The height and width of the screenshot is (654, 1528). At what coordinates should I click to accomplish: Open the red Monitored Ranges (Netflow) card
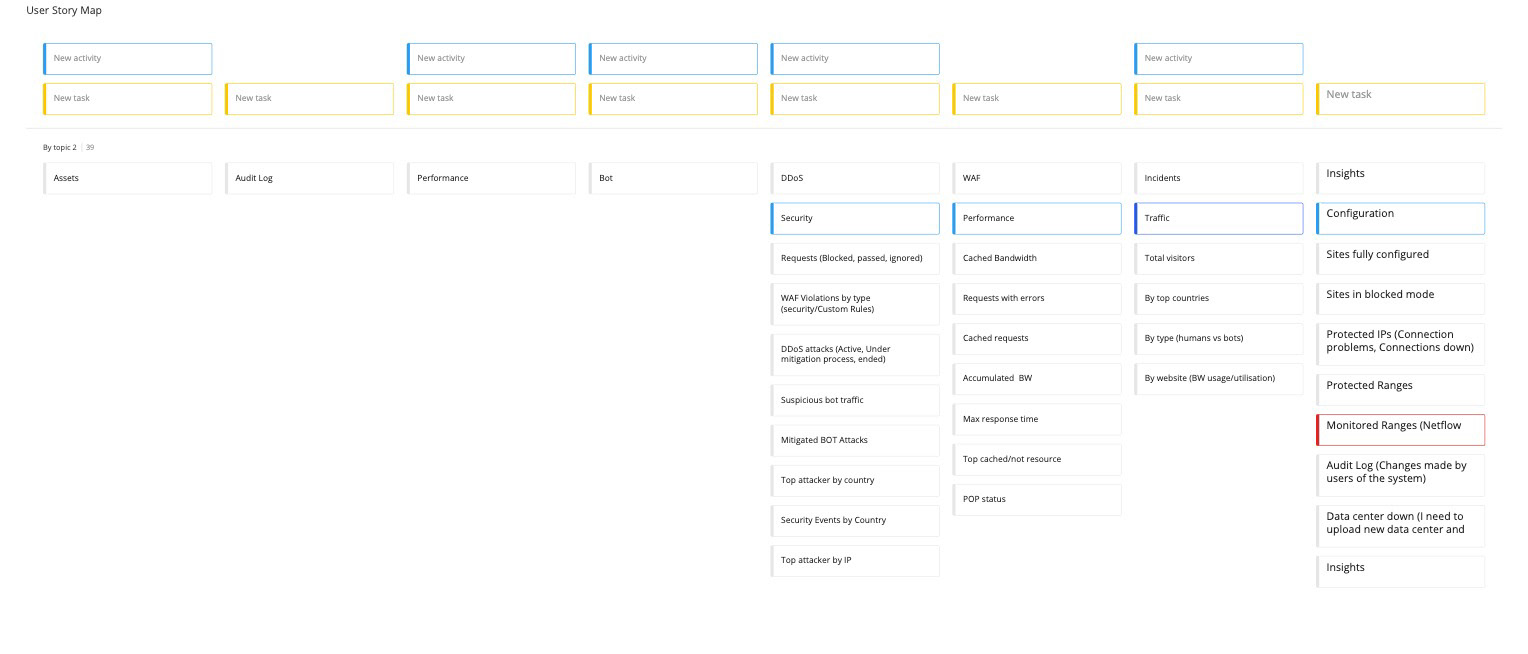click(1400, 429)
